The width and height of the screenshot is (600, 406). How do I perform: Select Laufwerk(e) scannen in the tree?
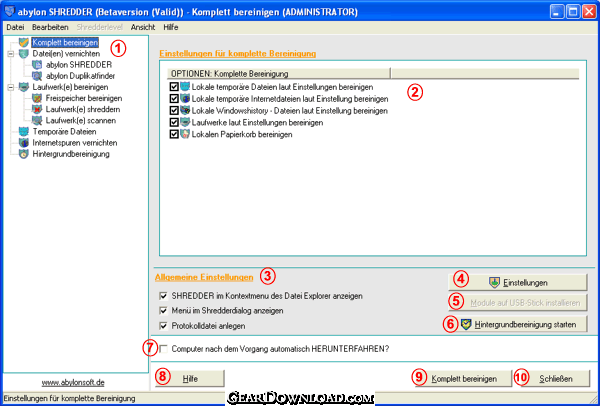point(81,121)
